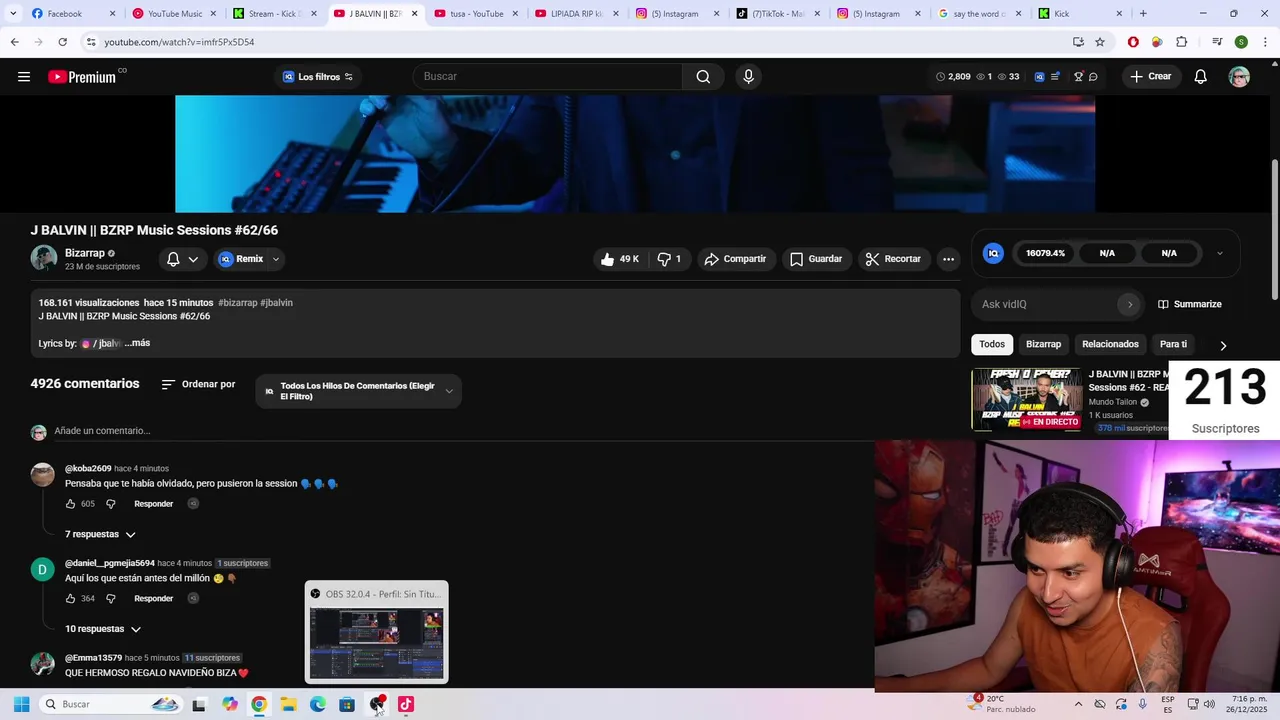Screen dimensions: 1280x720
Task: Expand 10 respuestas under @daniel__pgmejia5694
Action: [x=103, y=629]
